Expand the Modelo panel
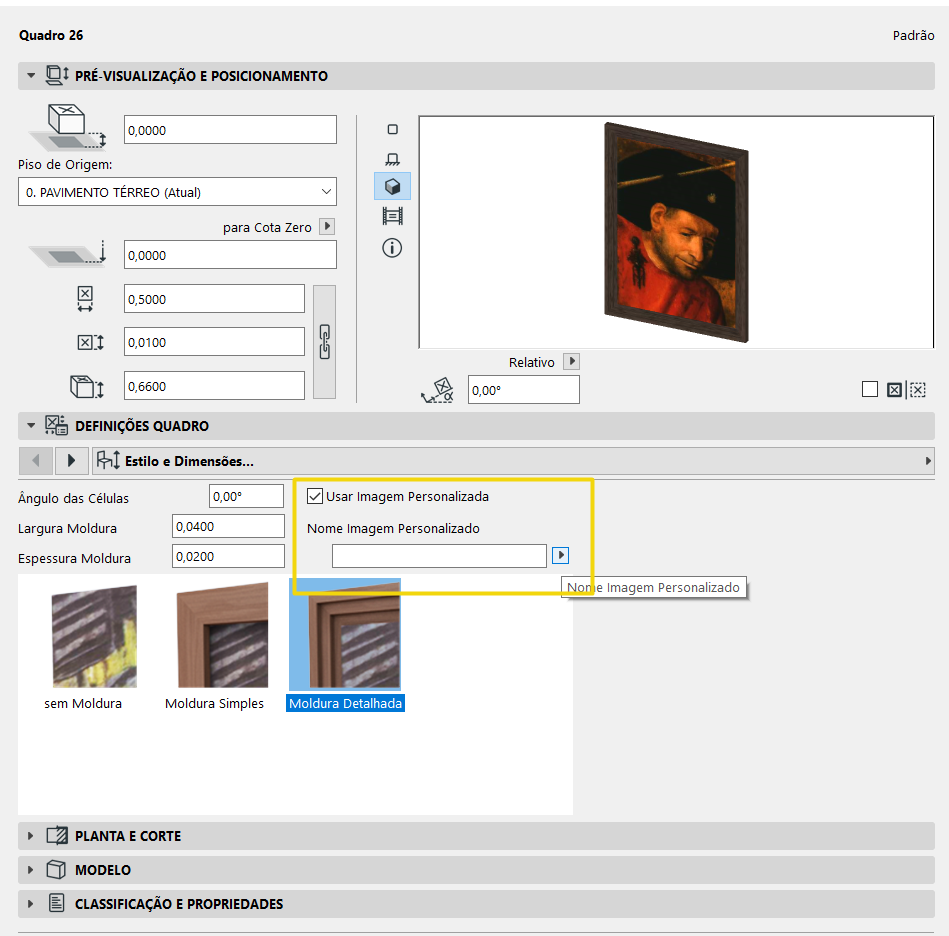 coord(31,870)
